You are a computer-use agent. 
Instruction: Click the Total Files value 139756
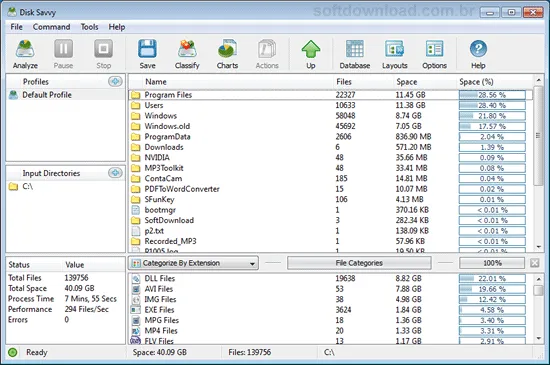(x=76, y=278)
